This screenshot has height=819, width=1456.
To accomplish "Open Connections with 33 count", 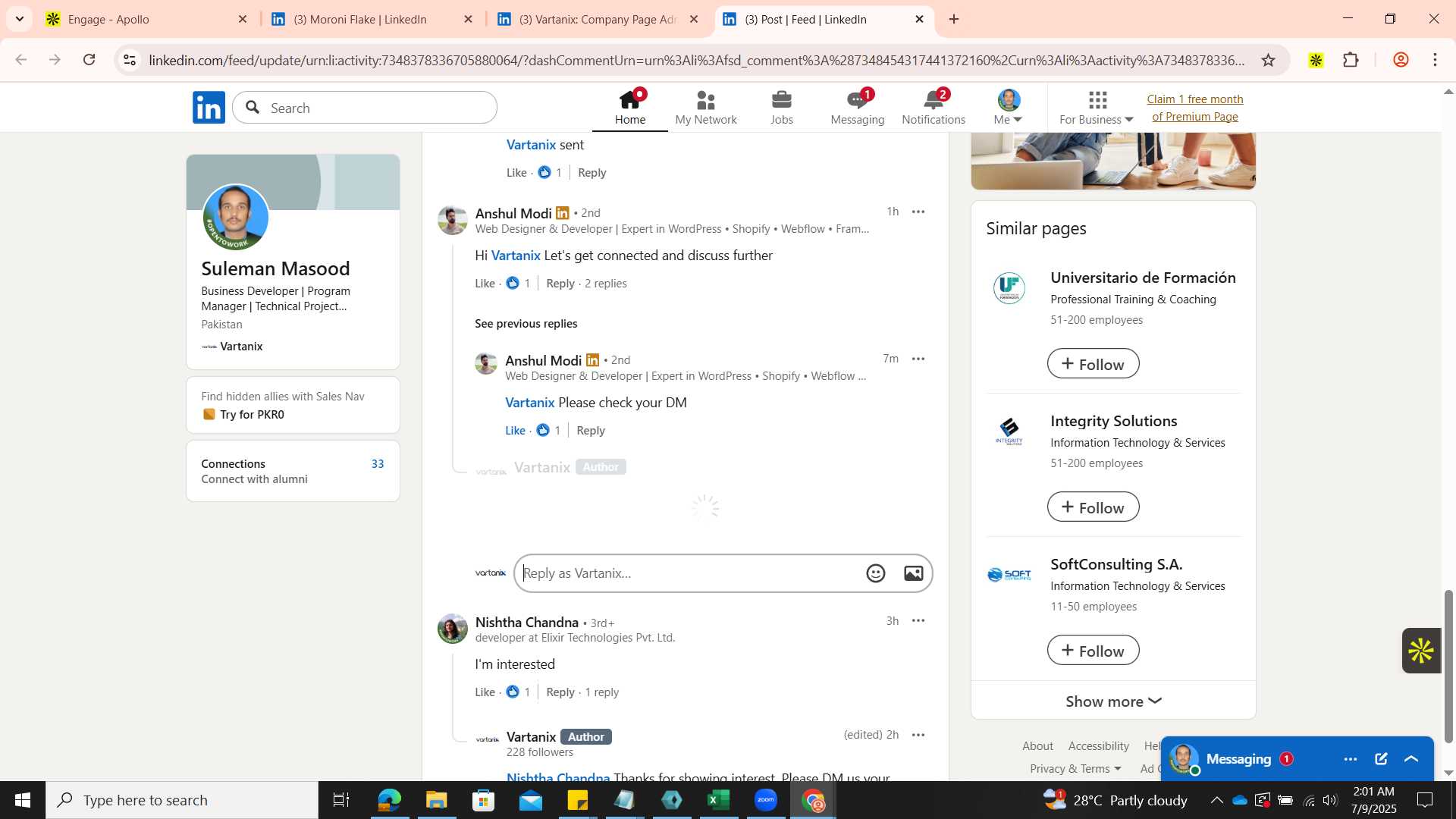I will [293, 463].
